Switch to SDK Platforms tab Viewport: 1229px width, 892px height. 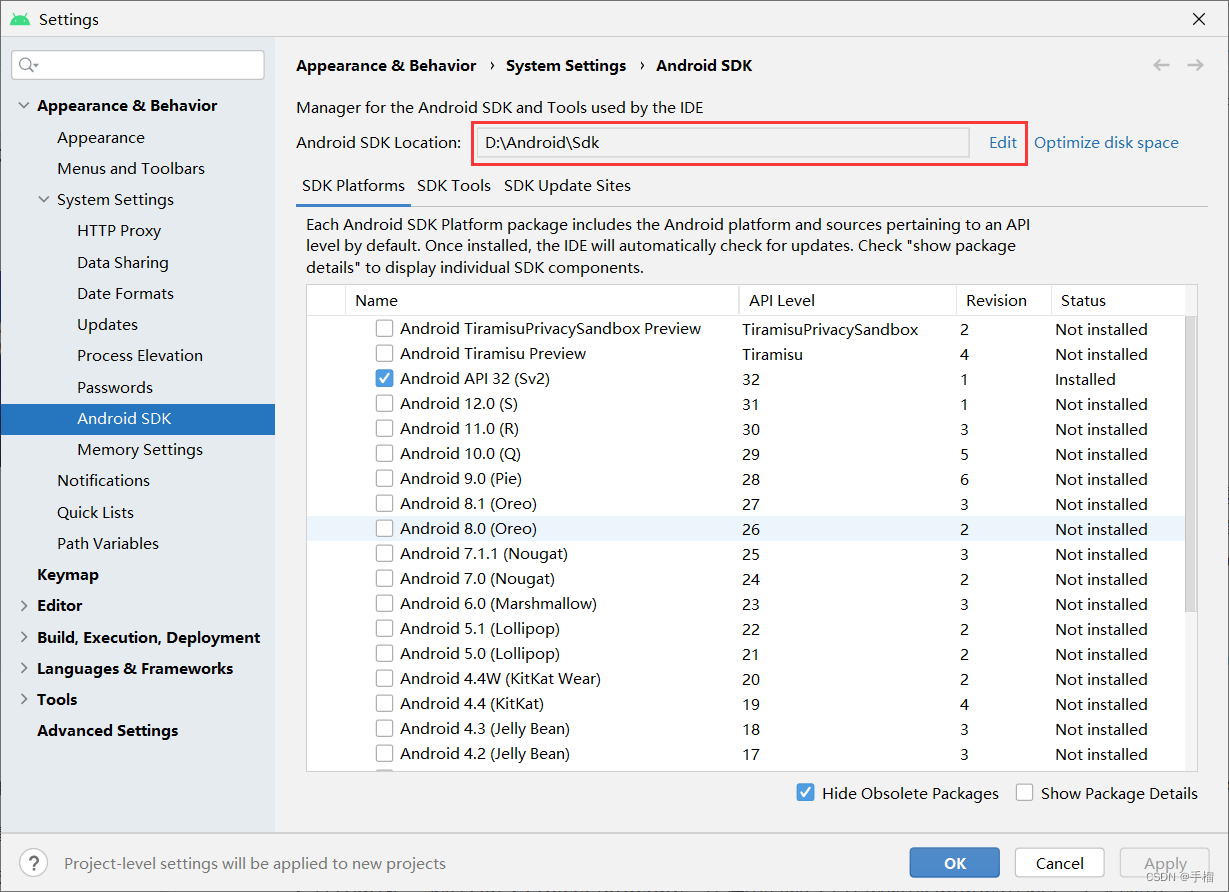click(353, 186)
